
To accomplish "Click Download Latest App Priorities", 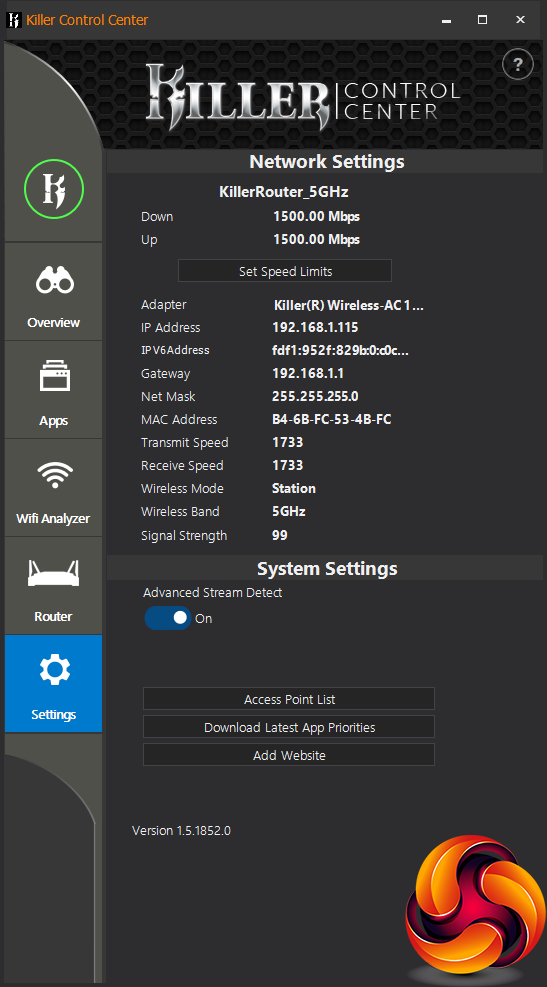I will point(289,727).
